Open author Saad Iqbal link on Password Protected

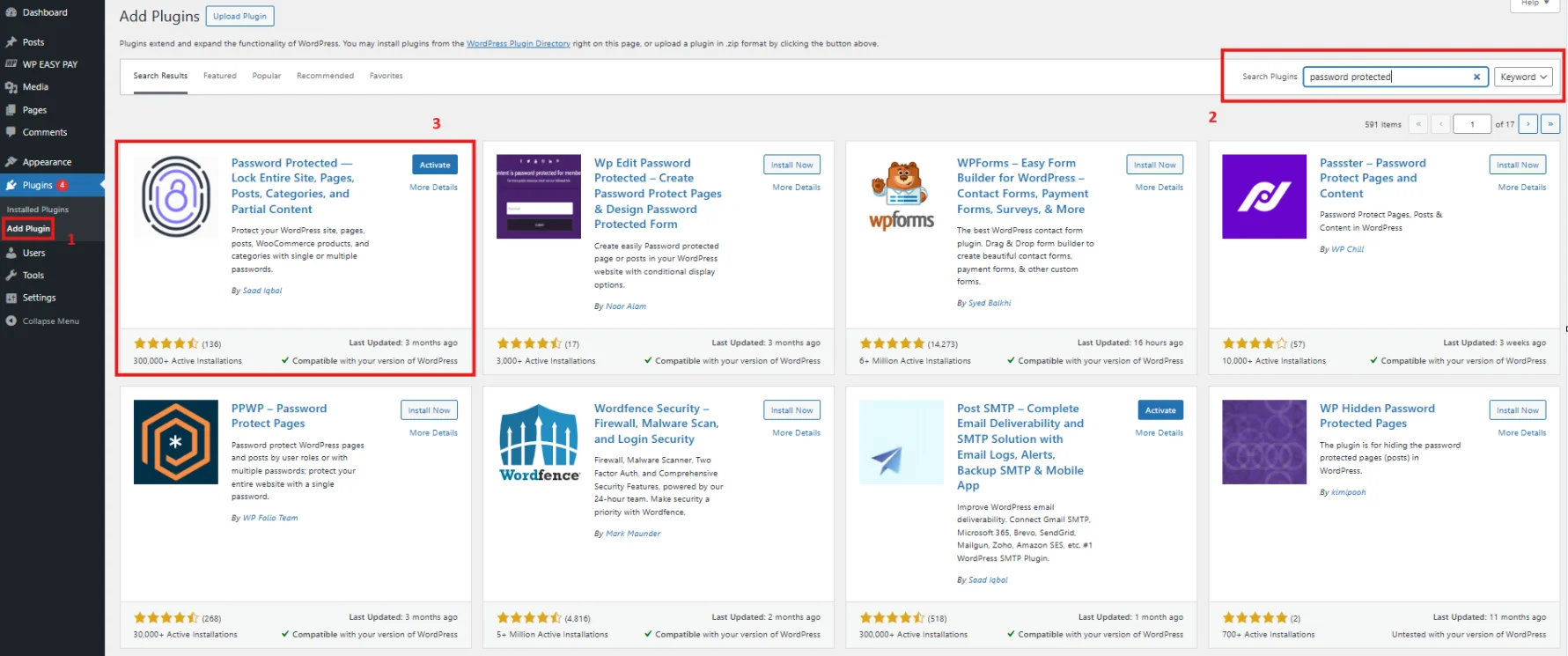[x=262, y=291]
